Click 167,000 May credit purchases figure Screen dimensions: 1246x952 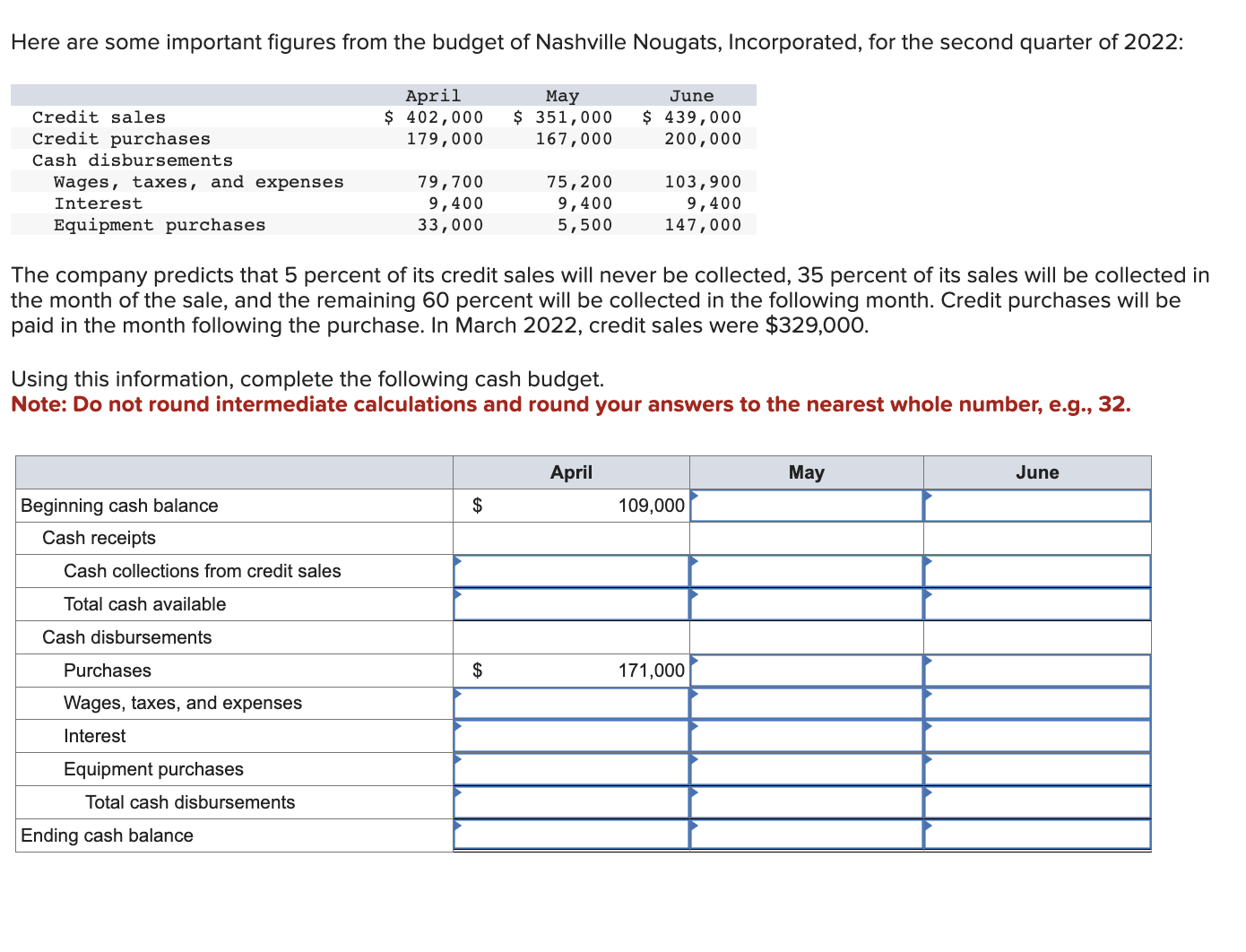[x=574, y=139]
